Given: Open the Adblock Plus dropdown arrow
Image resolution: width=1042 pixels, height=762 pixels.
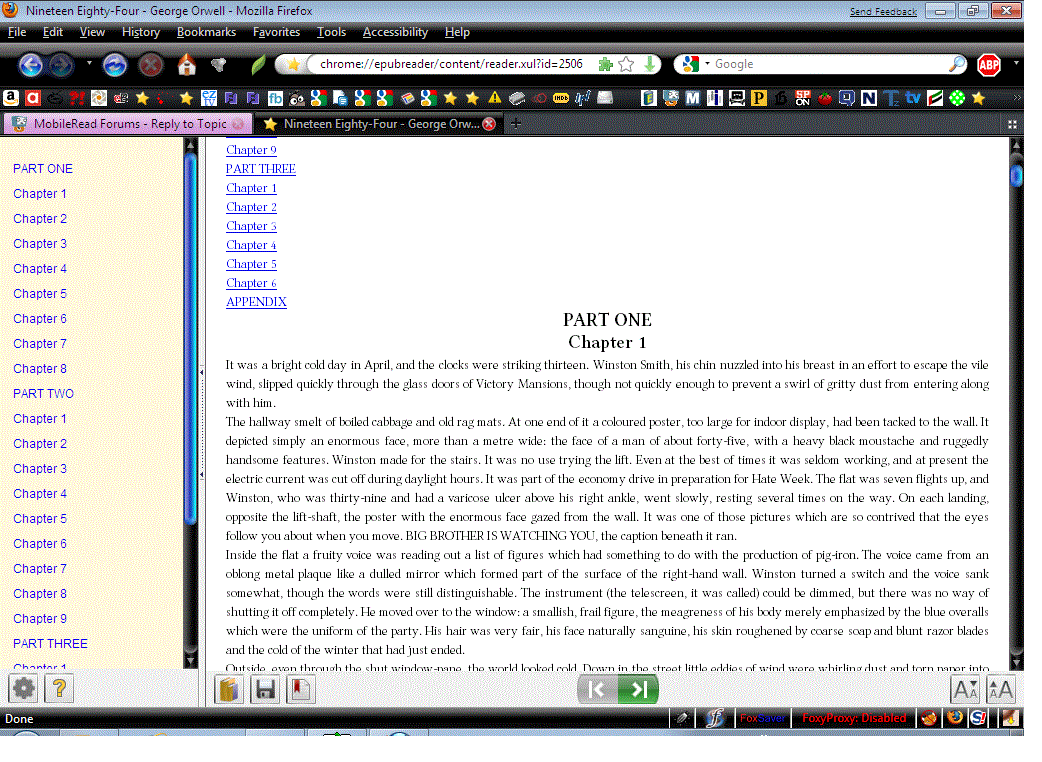Looking at the screenshot, I should (x=1016, y=64).
